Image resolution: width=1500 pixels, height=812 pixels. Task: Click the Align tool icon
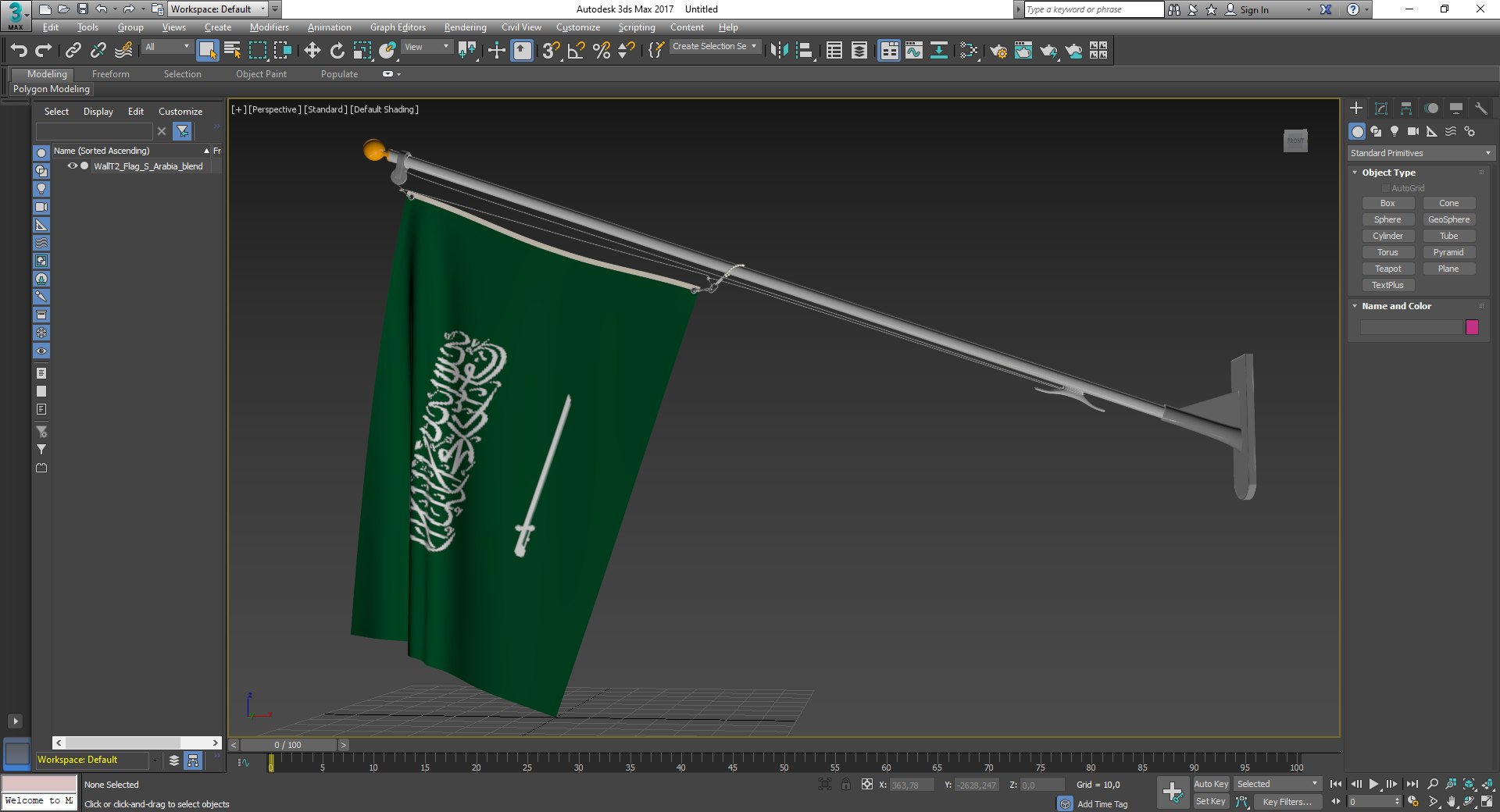click(804, 51)
